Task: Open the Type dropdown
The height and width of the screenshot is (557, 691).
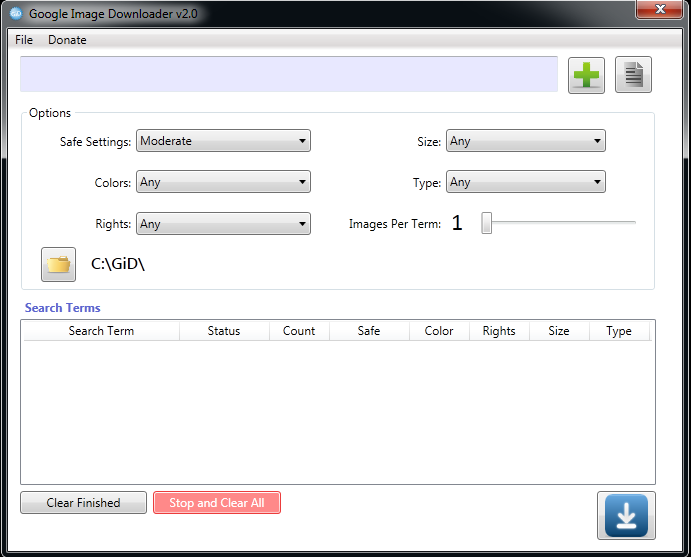Action: click(x=526, y=182)
